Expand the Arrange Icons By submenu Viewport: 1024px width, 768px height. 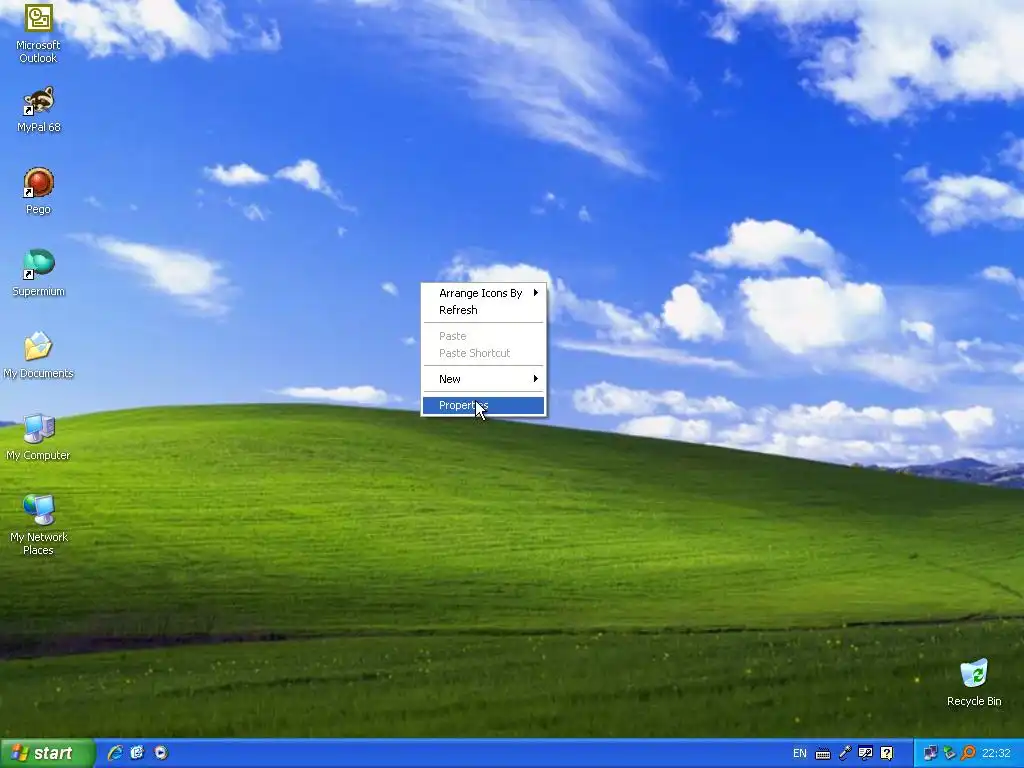click(483, 293)
